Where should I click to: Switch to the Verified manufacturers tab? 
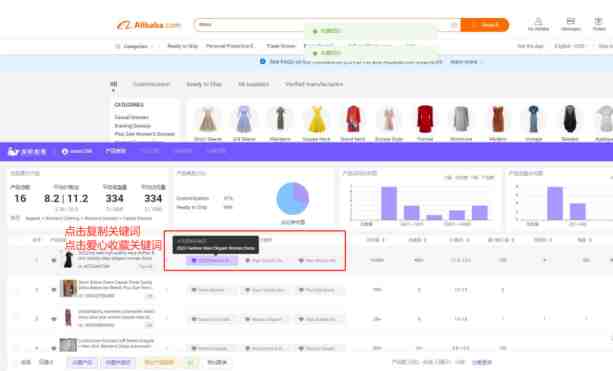pyautogui.click(x=314, y=84)
